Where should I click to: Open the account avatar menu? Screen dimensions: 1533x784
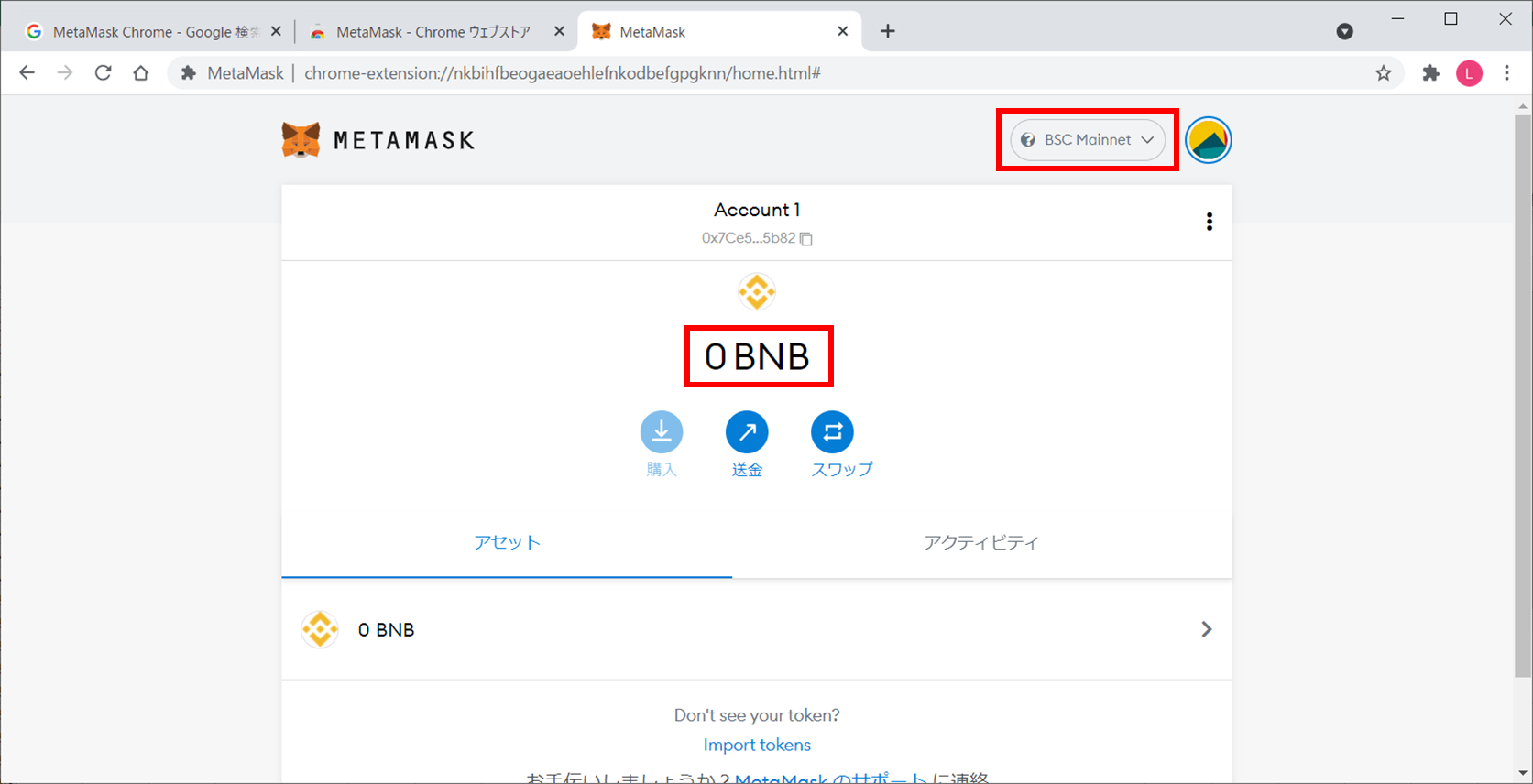click(1208, 140)
